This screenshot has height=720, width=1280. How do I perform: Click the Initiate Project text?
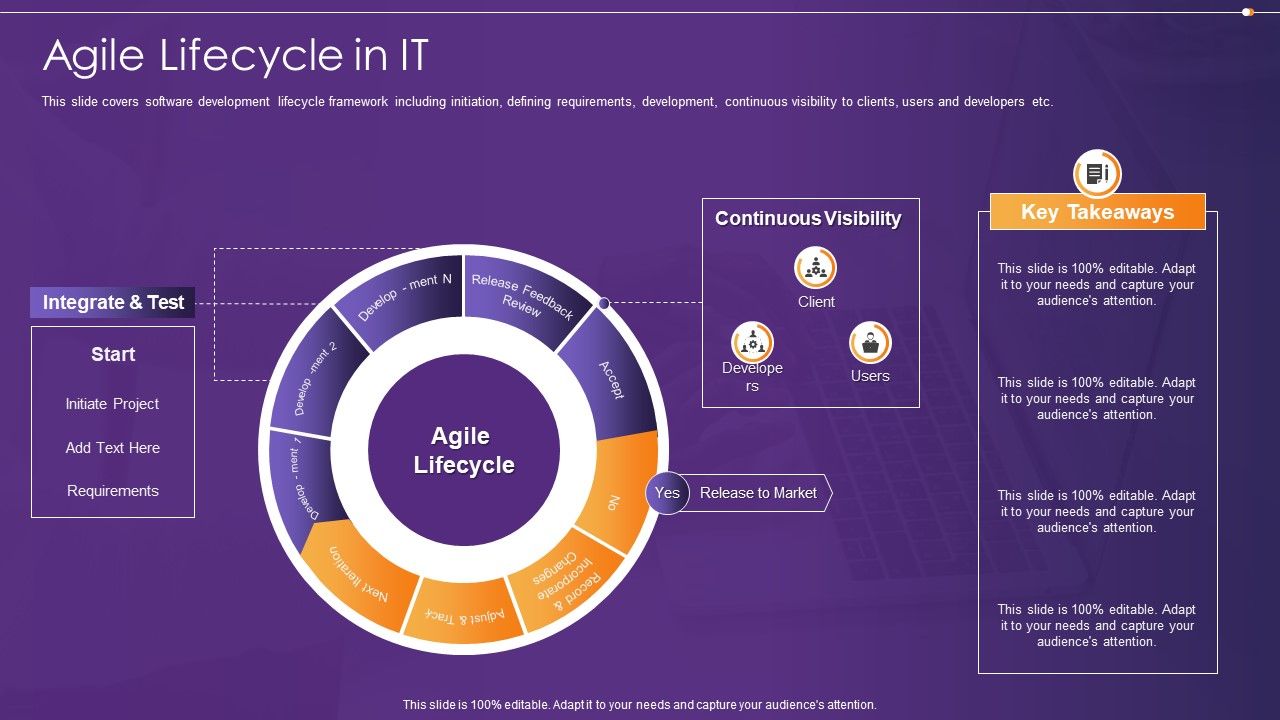112,404
